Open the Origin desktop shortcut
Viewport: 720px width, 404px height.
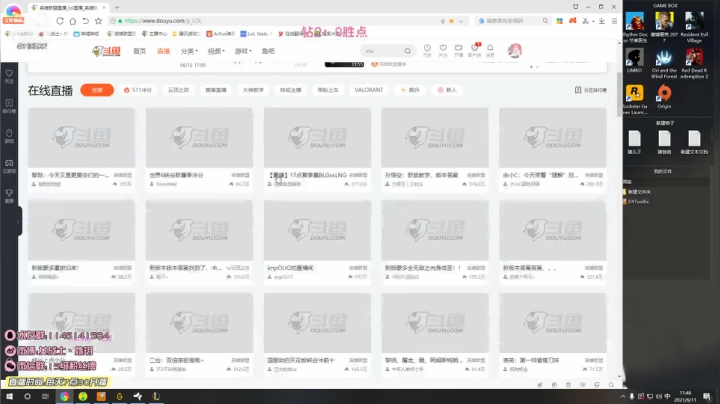pyautogui.click(x=664, y=97)
